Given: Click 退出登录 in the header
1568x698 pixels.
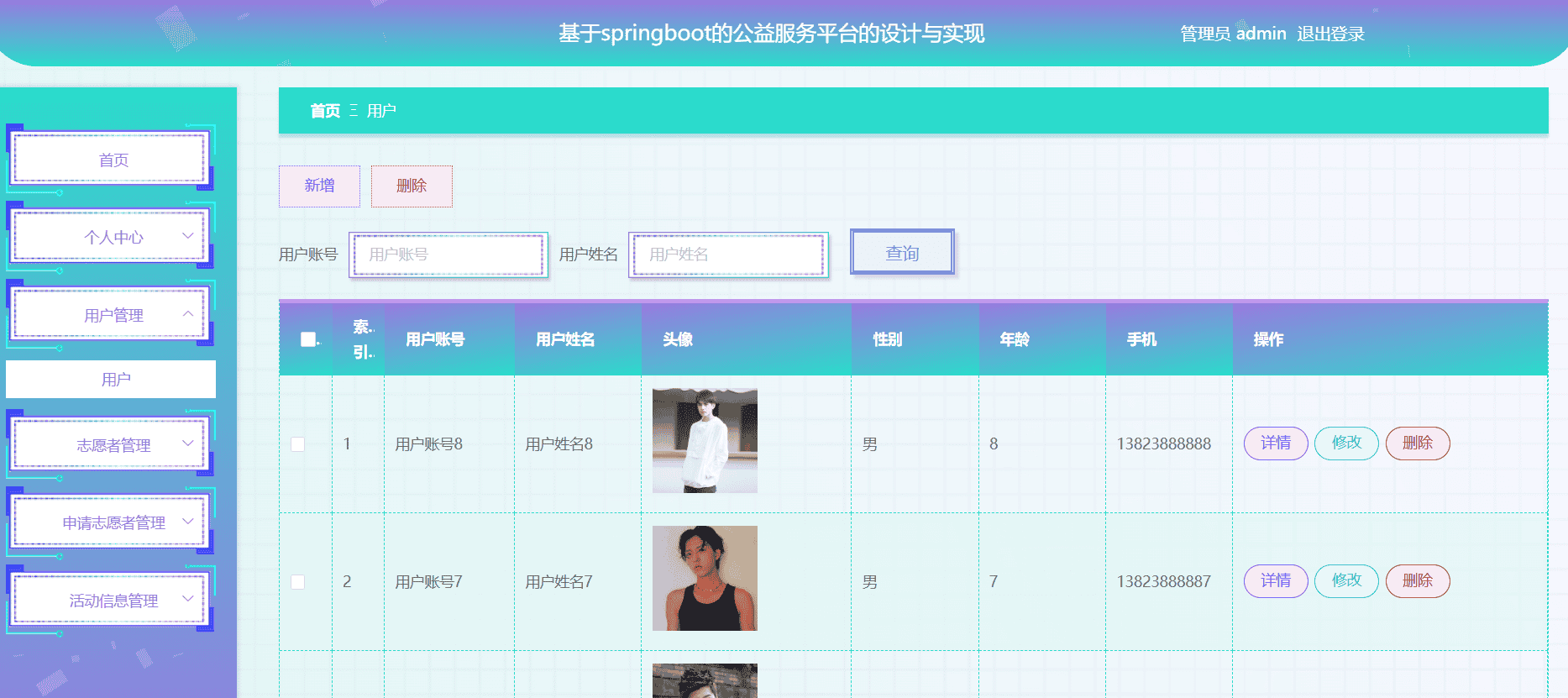Looking at the screenshot, I should (x=1330, y=34).
